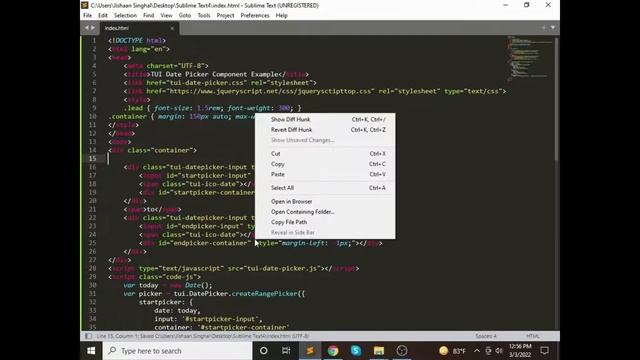Choose Revert Diff Hunk from context menu
The image size is (640, 360).
(x=325, y=129)
